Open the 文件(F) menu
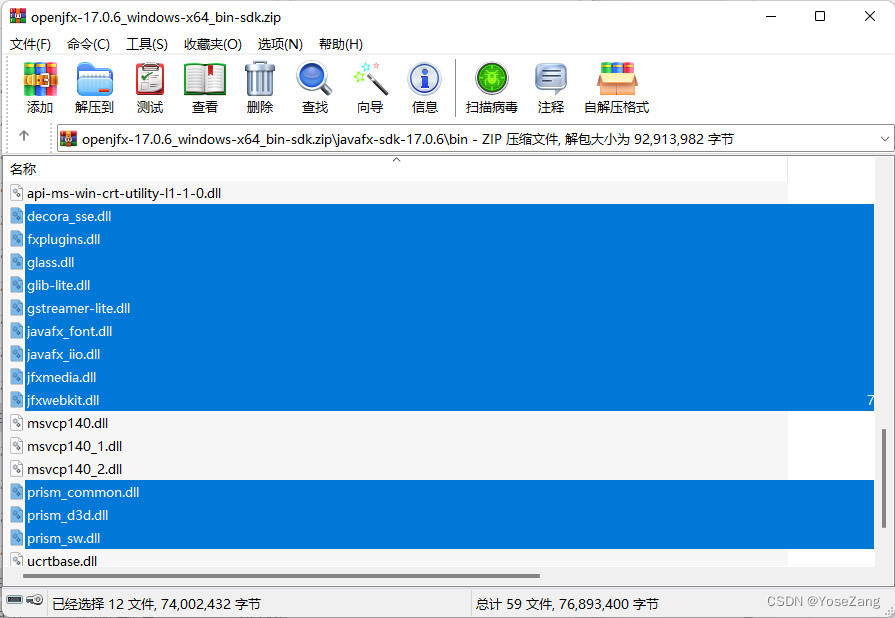895x618 pixels. pyautogui.click(x=30, y=44)
